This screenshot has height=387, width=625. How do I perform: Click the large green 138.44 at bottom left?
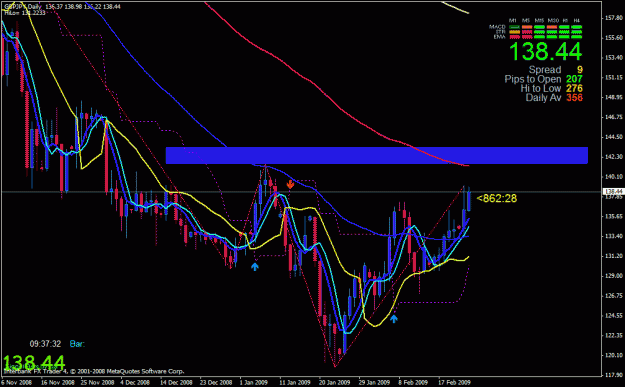coord(33,363)
